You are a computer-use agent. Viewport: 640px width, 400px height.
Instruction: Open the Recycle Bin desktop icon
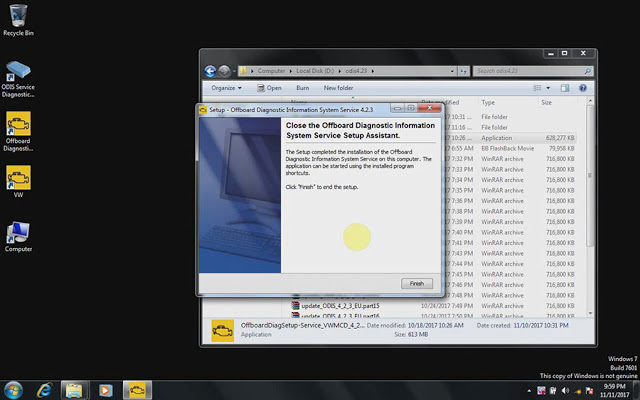18,20
